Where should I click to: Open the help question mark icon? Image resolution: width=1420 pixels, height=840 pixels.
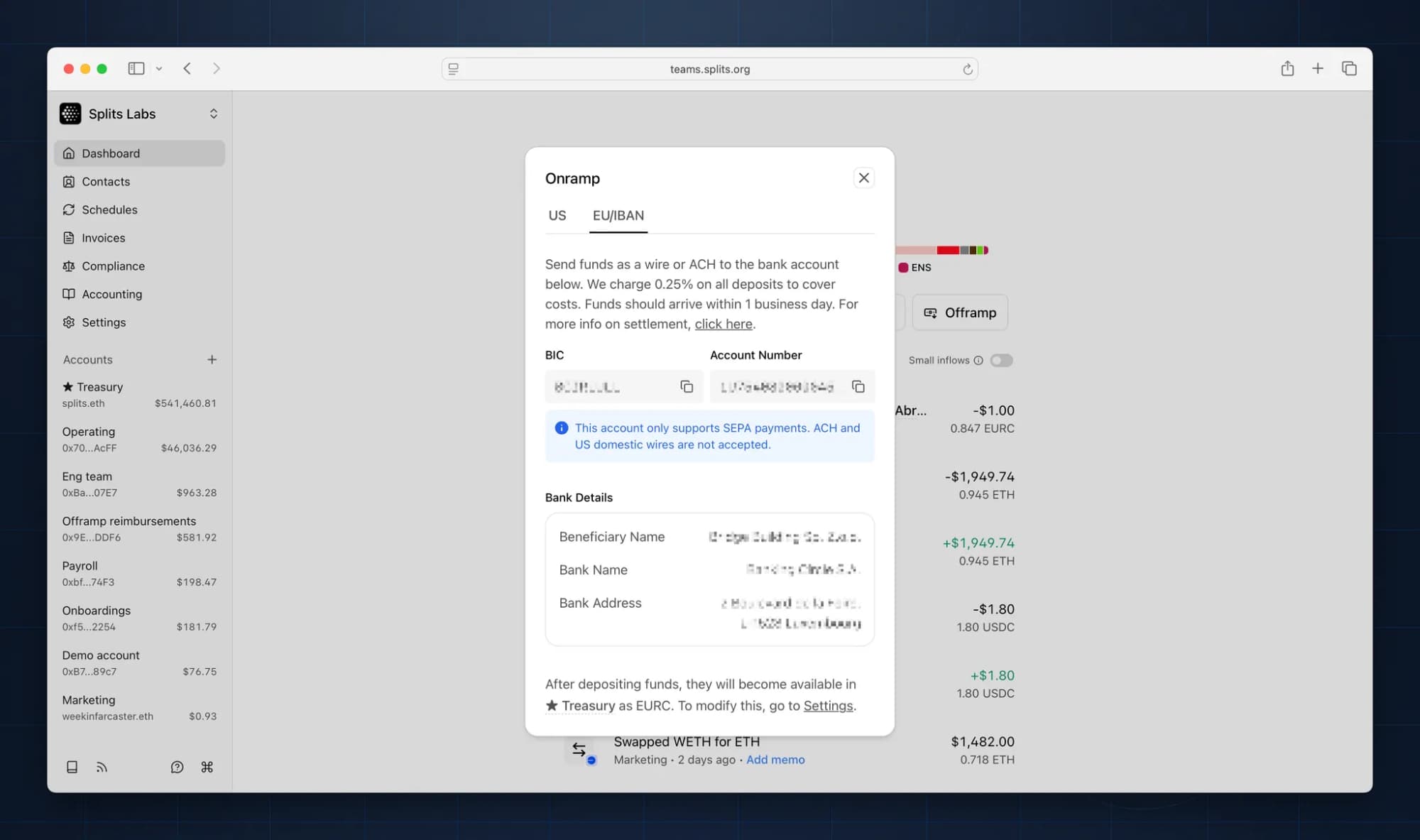coord(177,767)
